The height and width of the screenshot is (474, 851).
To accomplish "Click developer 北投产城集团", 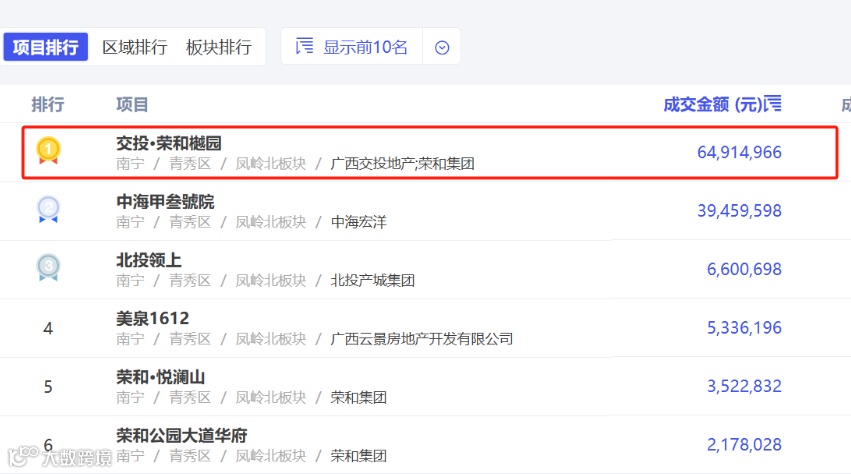I will click(373, 281).
